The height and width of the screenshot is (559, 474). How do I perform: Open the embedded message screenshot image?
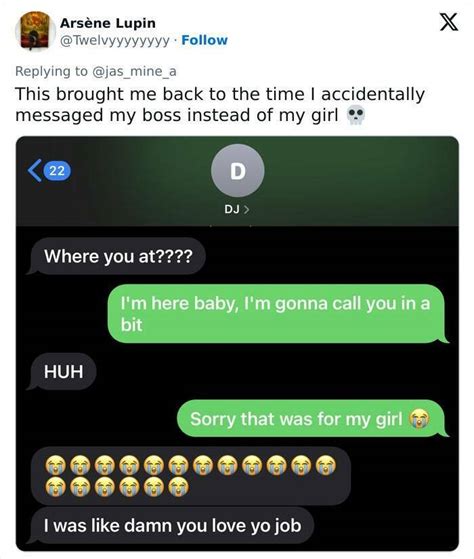tap(237, 344)
